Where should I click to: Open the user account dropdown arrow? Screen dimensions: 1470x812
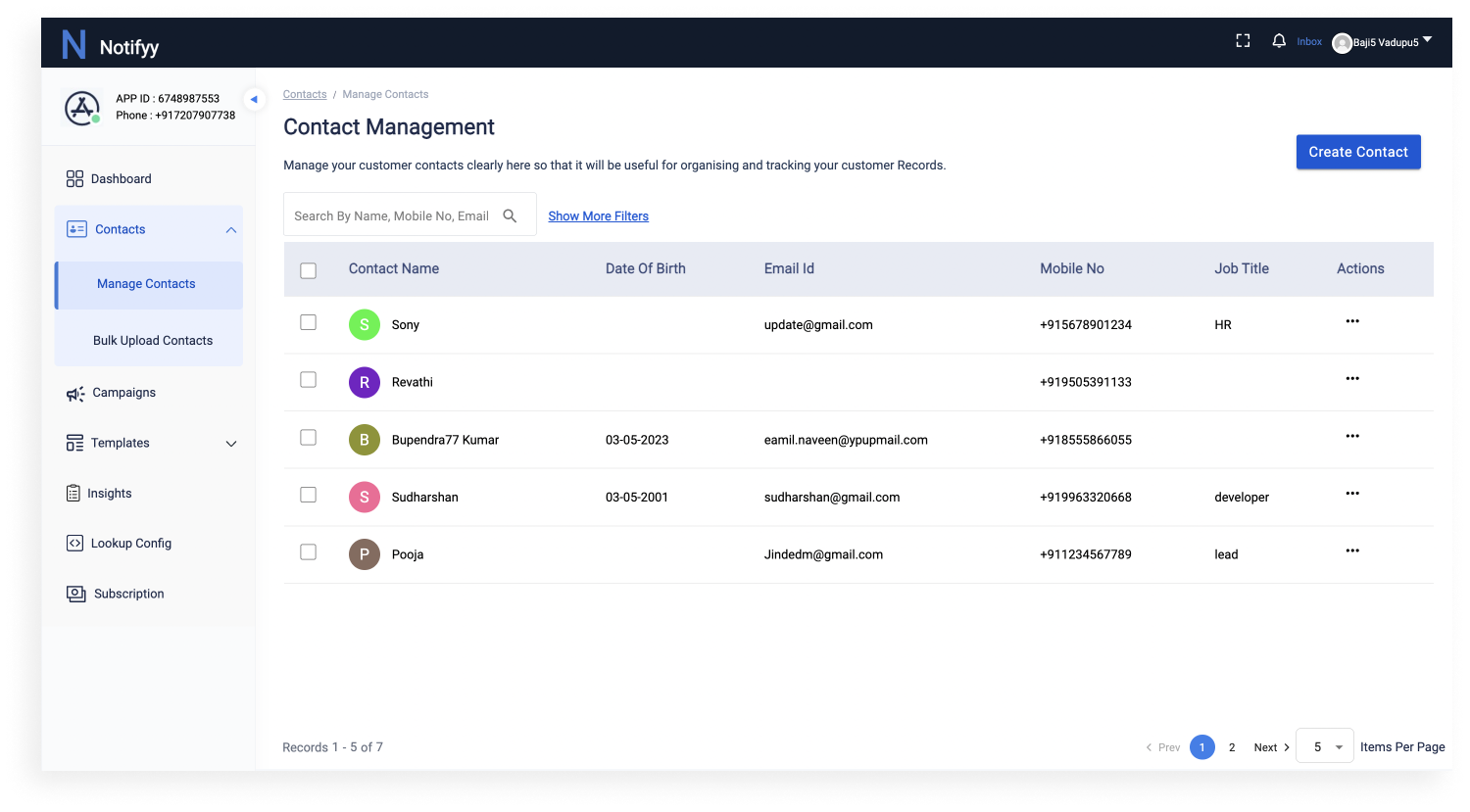[1427, 39]
